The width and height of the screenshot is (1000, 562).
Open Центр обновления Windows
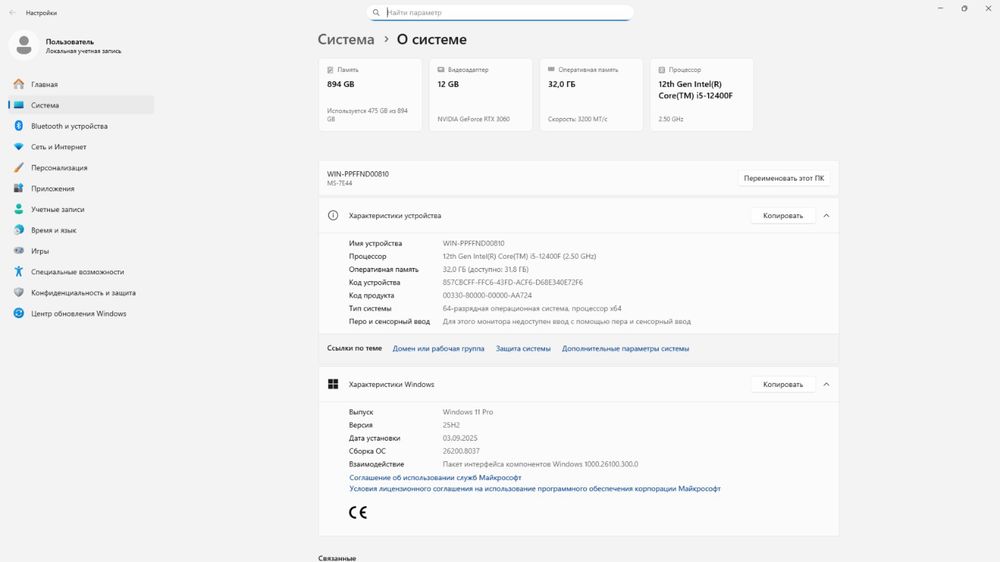(78, 314)
